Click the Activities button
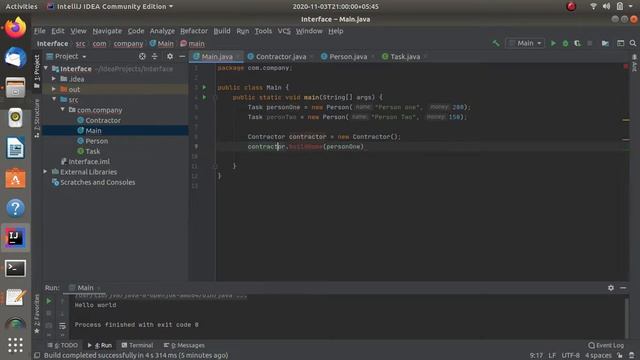The height and width of the screenshot is (360, 640). (21, 7)
